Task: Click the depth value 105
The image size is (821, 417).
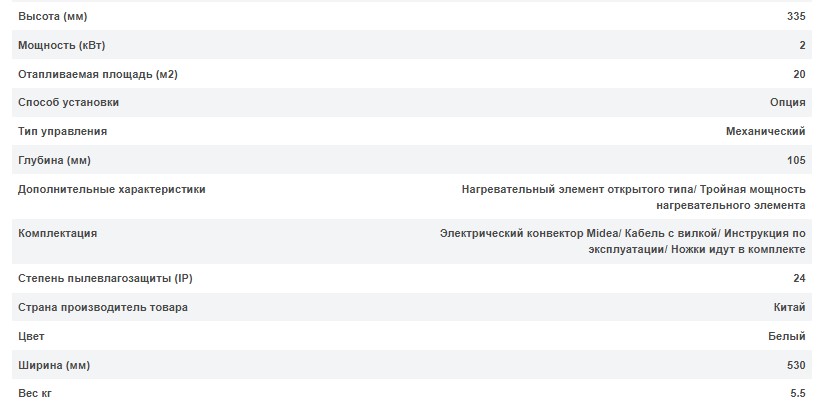Action: [796, 160]
